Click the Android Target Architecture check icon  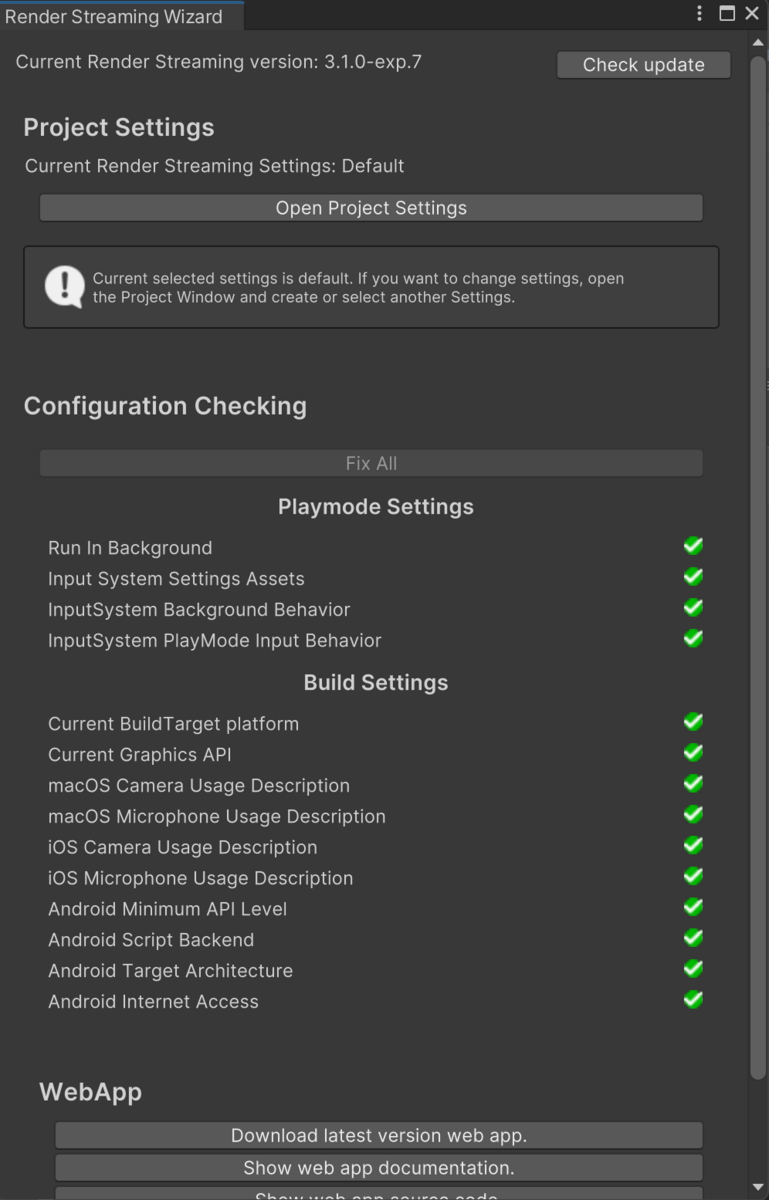(x=693, y=968)
